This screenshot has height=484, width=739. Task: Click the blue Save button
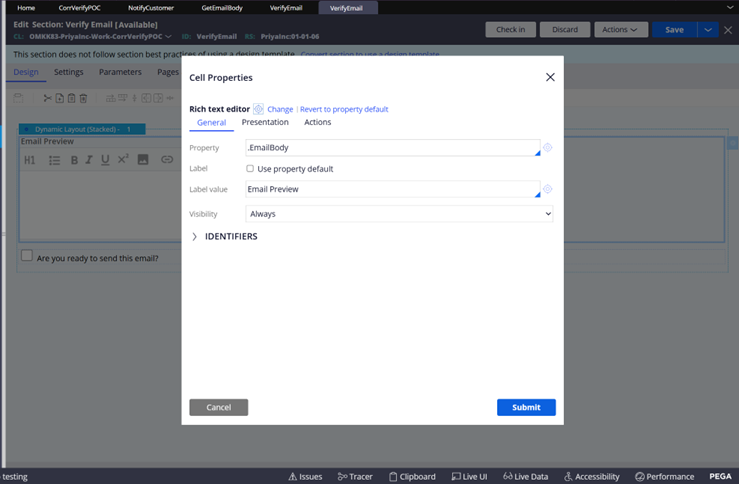[x=674, y=30]
